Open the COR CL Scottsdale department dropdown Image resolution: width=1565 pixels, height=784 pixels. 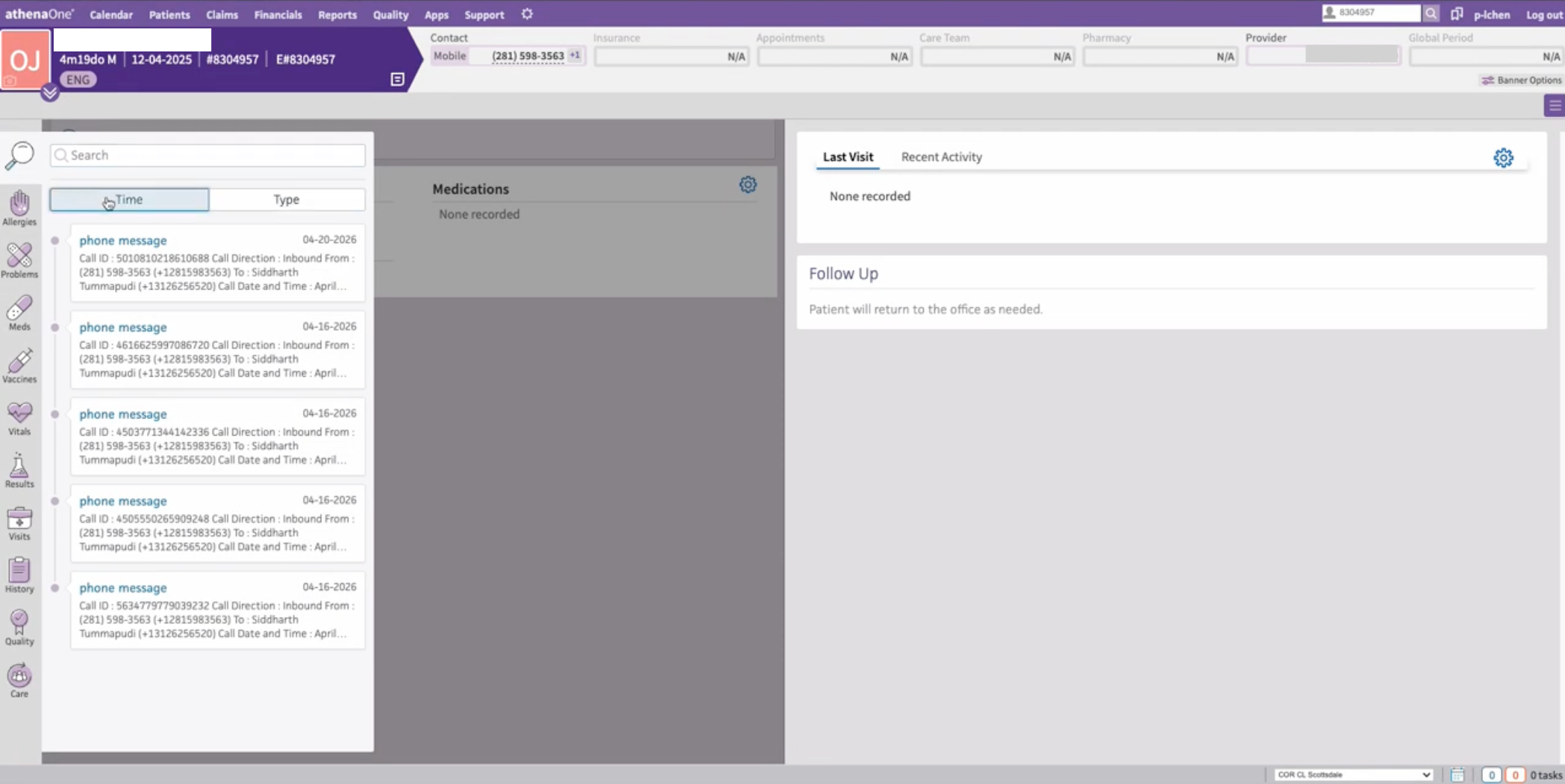coord(1354,774)
